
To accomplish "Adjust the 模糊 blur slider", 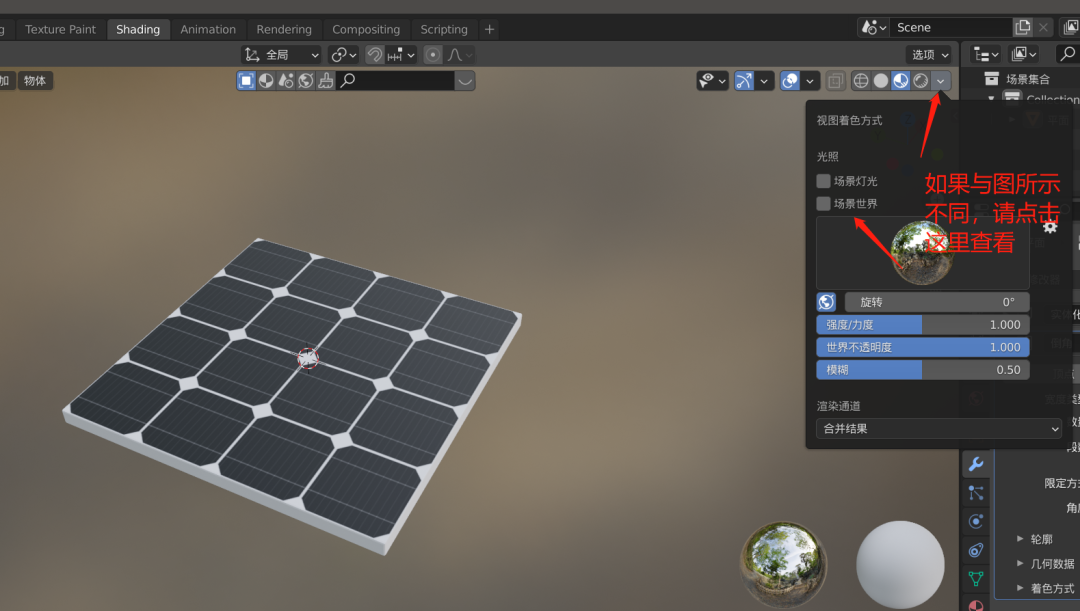I will (923, 370).
